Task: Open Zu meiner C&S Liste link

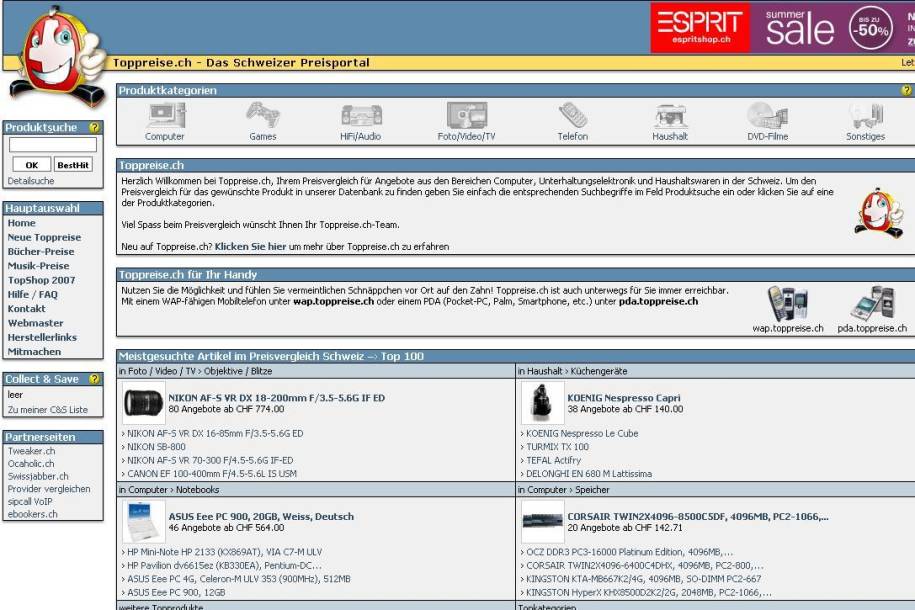Action: (48, 410)
